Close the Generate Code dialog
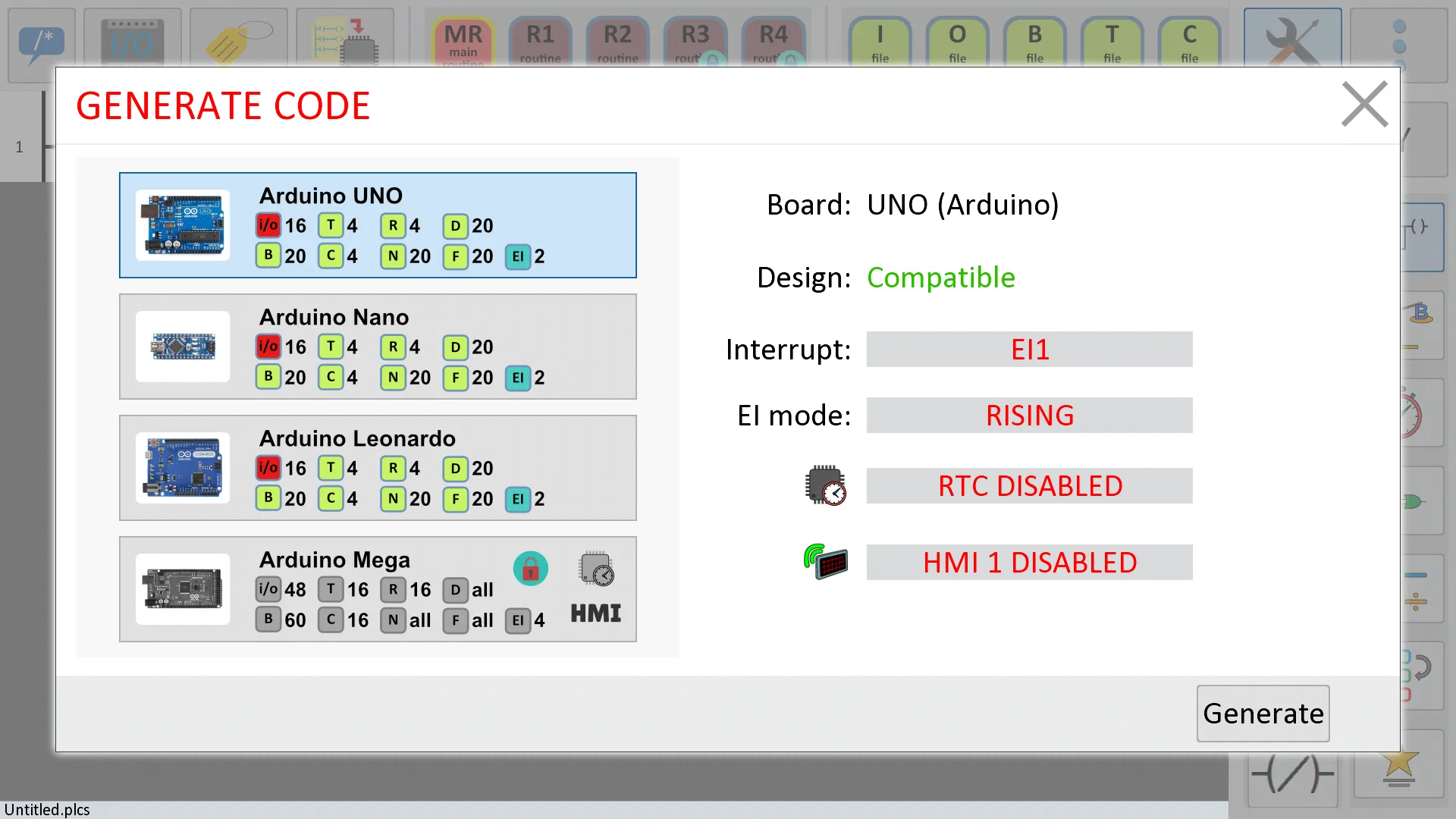Screen dimensions: 1456x819 pos(1363,105)
